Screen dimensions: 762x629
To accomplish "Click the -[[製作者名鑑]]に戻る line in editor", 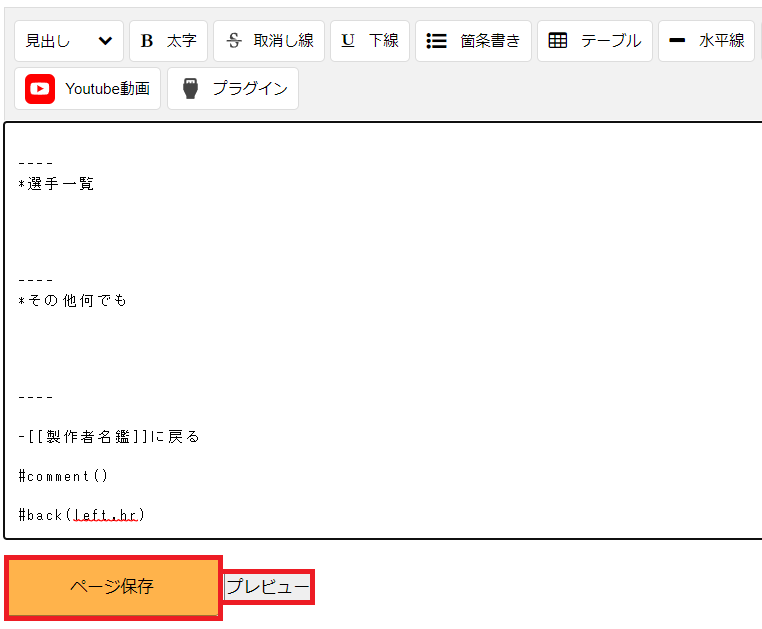I will [109, 436].
